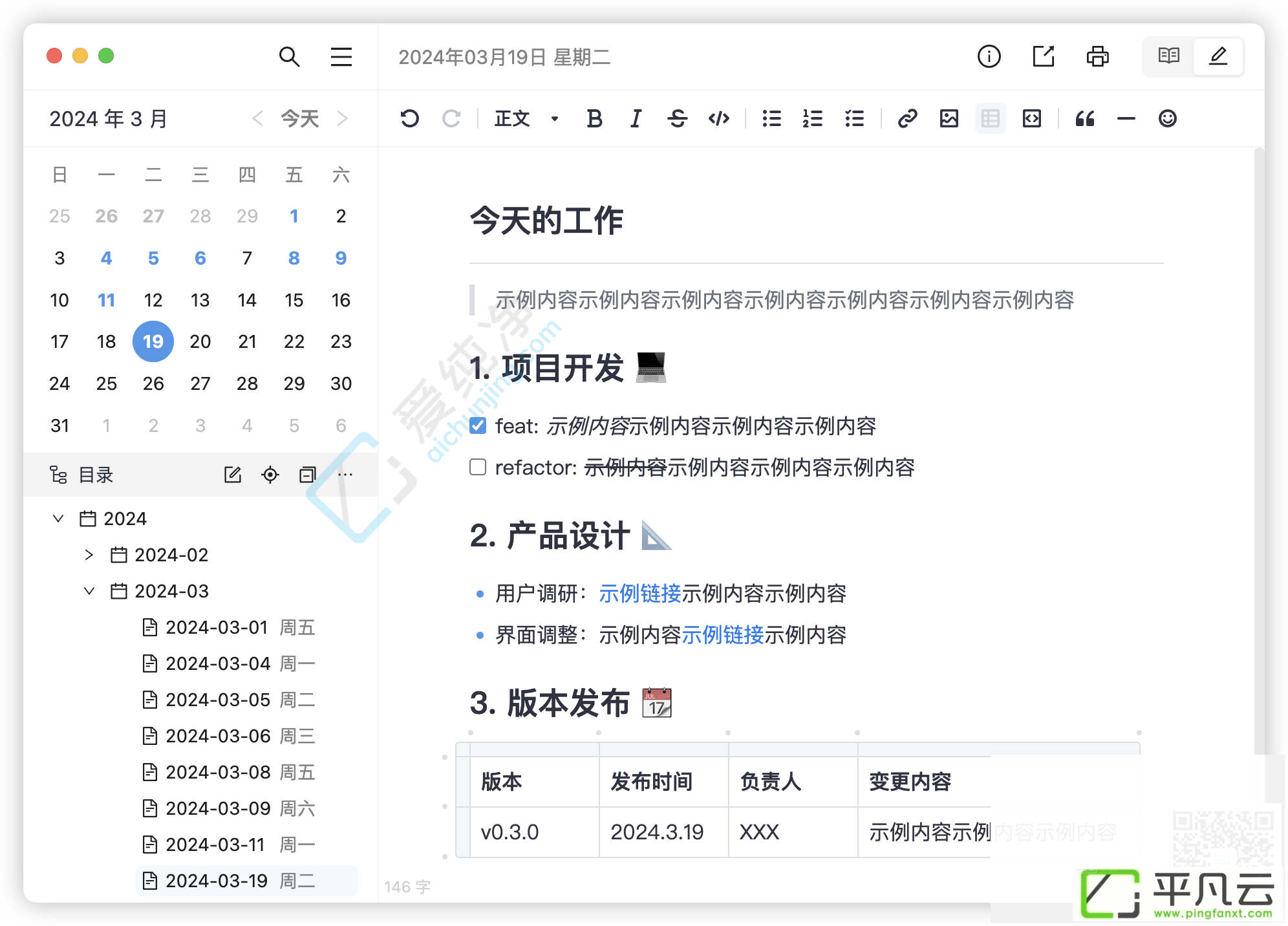Jump to 今天 in the calendar
The height and width of the screenshot is (926, 1288).
[300, 118]
